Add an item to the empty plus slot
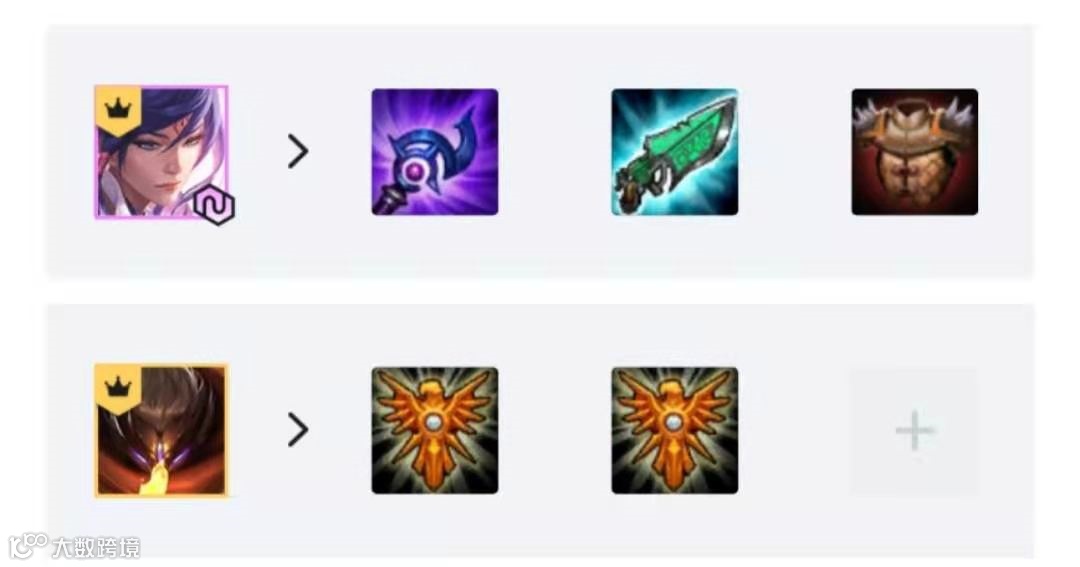 [914, 431]
